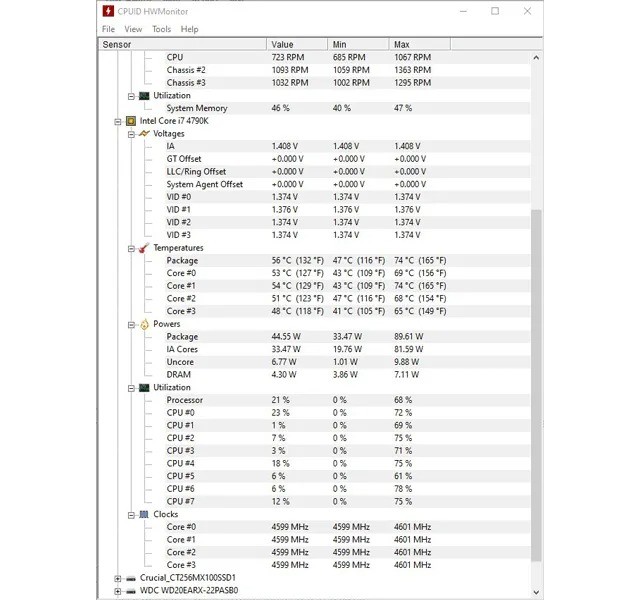This screenshot has width=640, height=600.
Task: Open the File menu
Action: tap(108, 29)
